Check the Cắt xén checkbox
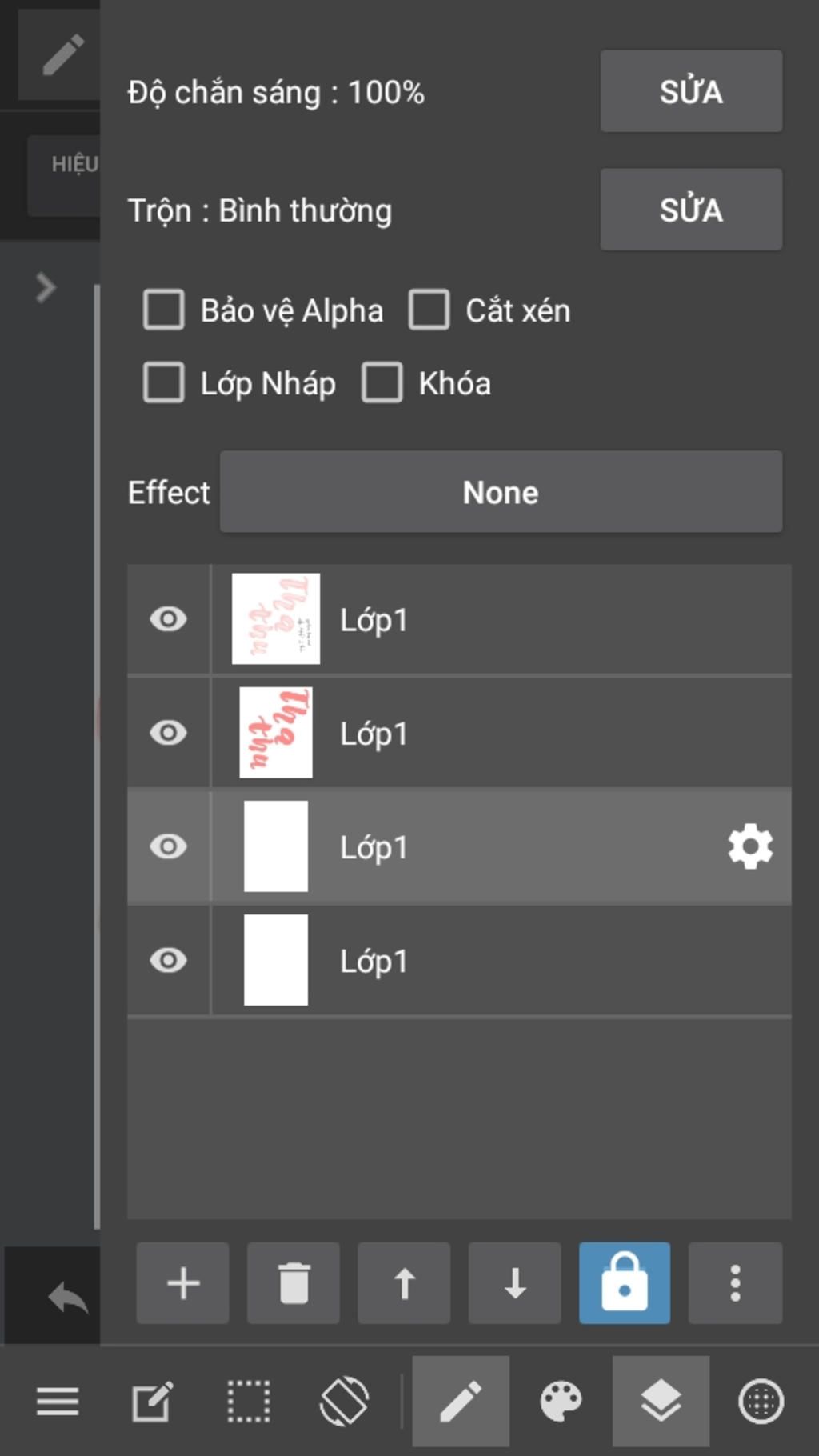This screenshot has height=1456, width=819. (x=429, y=310)
